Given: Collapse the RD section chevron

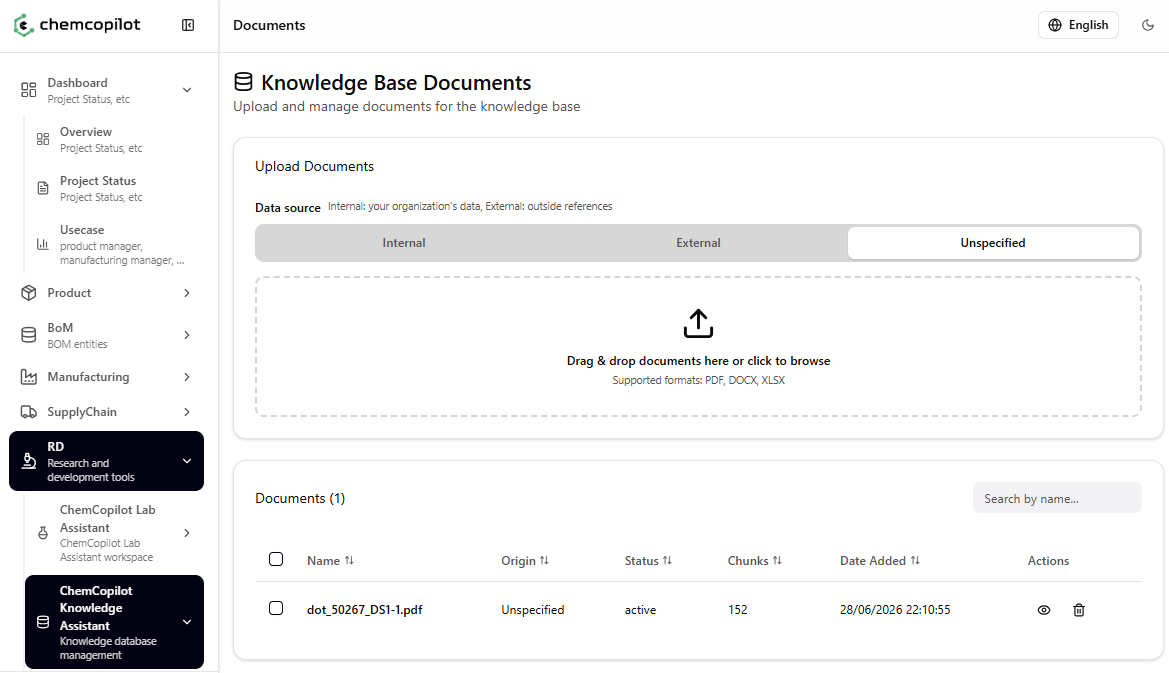Looking at the screenshot, I should (x=187, y=461).
